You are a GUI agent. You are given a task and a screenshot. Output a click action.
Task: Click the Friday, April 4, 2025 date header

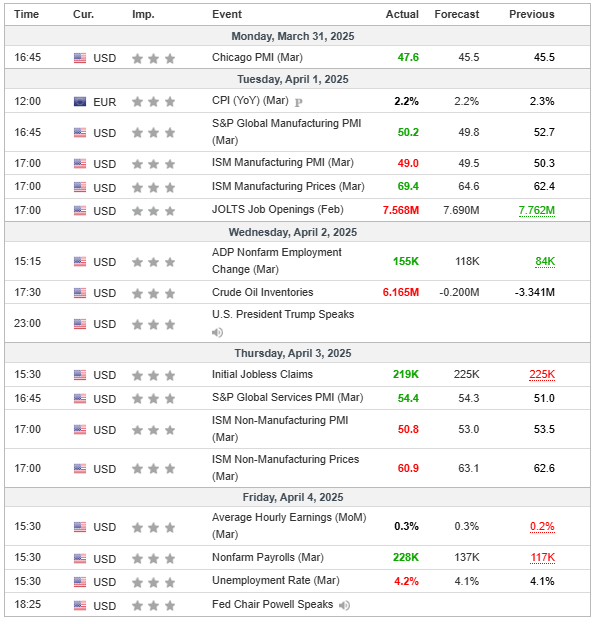point(293,497)
